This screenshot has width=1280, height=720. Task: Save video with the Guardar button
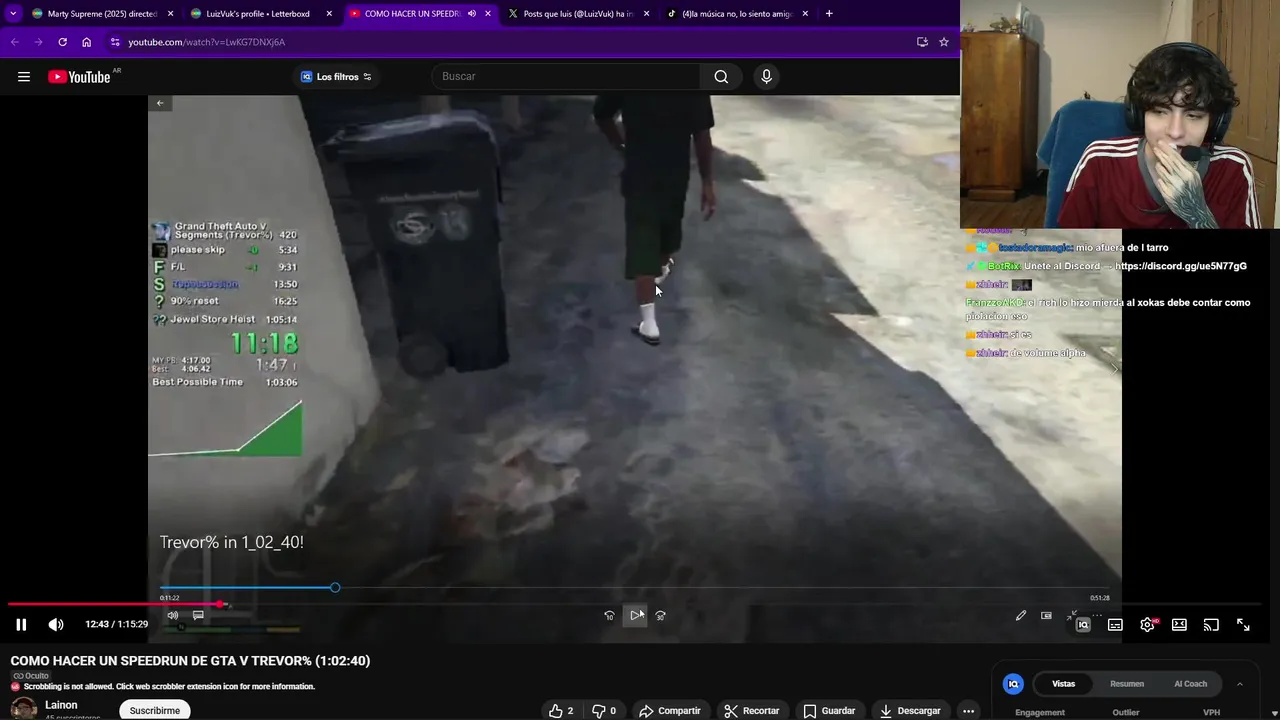pos(830,711)
